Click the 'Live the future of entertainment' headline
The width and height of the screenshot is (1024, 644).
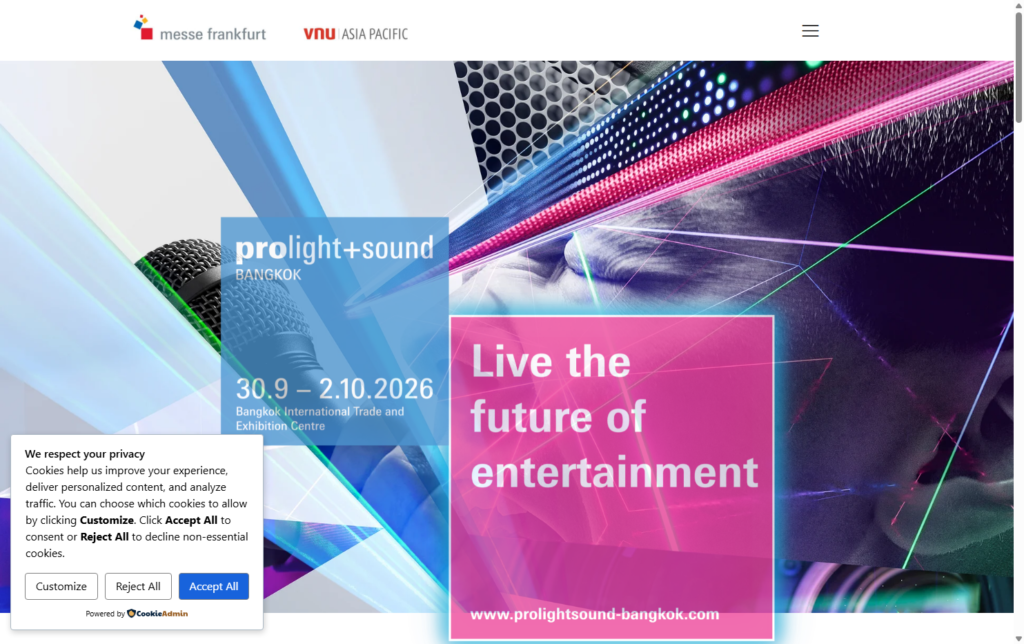(x=614, y=417)
